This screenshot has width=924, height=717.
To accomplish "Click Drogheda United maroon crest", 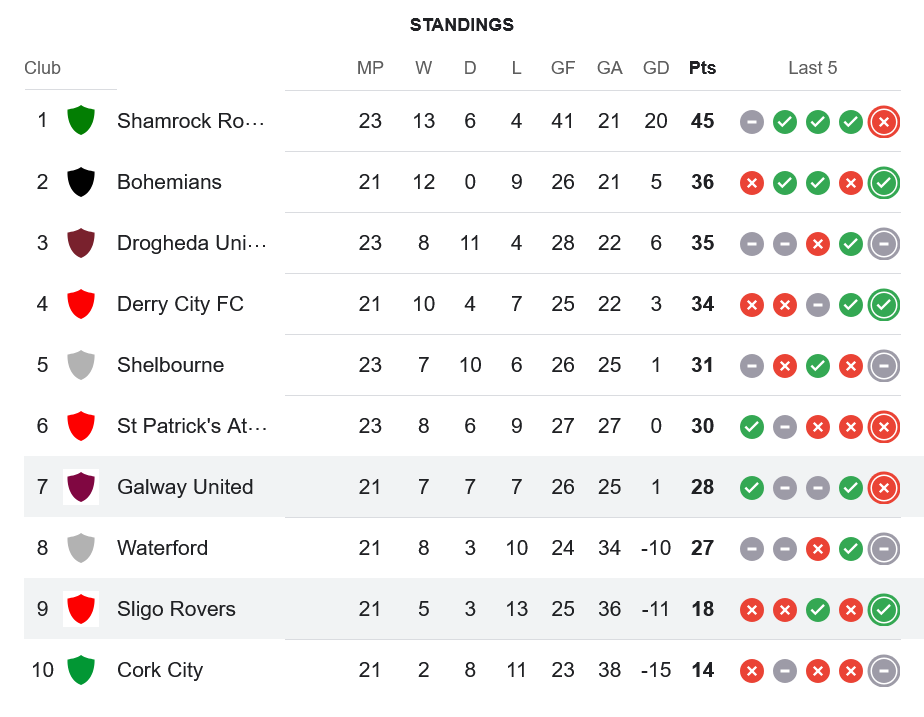I will coord(81,243).
